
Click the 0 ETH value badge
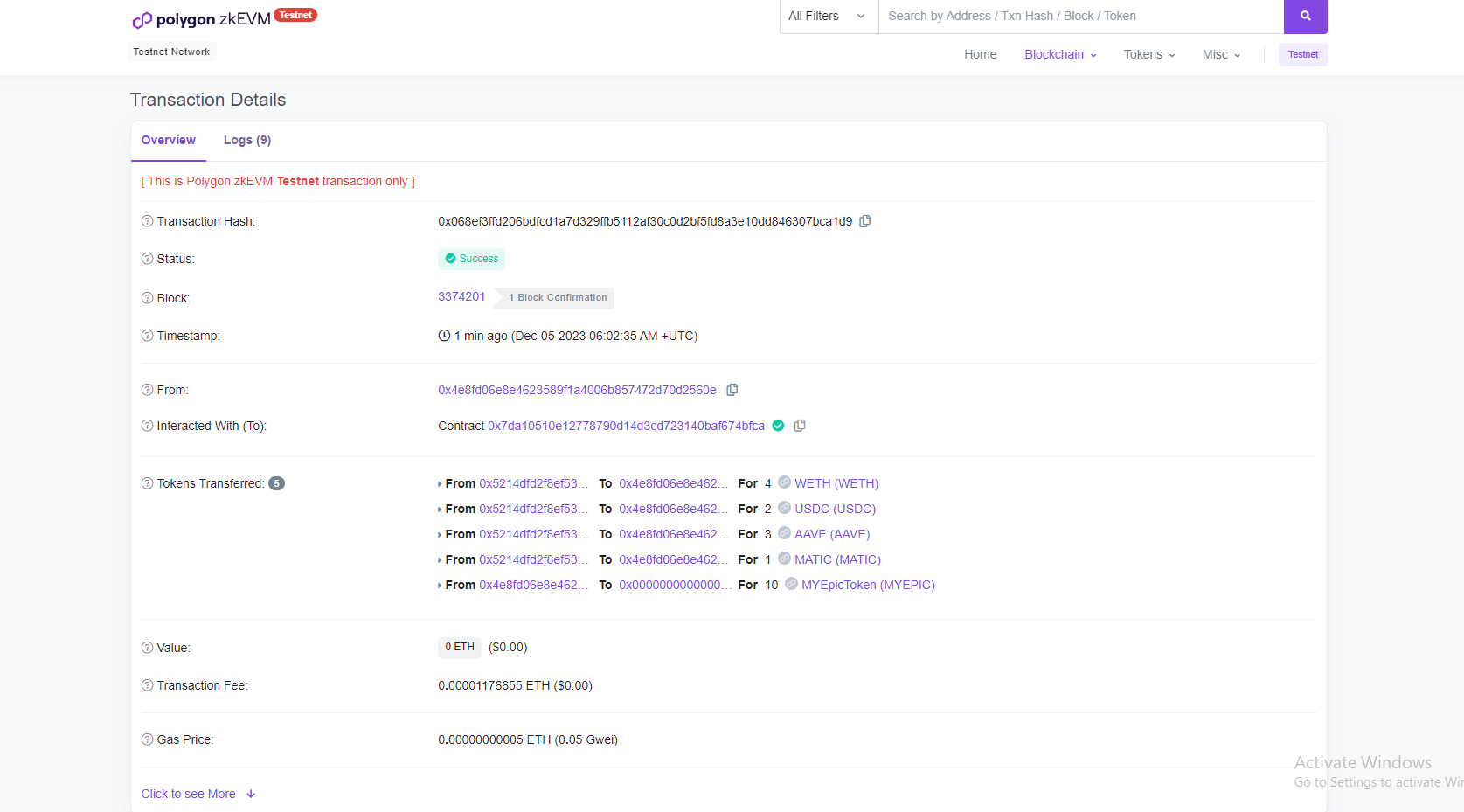(460, 647)
